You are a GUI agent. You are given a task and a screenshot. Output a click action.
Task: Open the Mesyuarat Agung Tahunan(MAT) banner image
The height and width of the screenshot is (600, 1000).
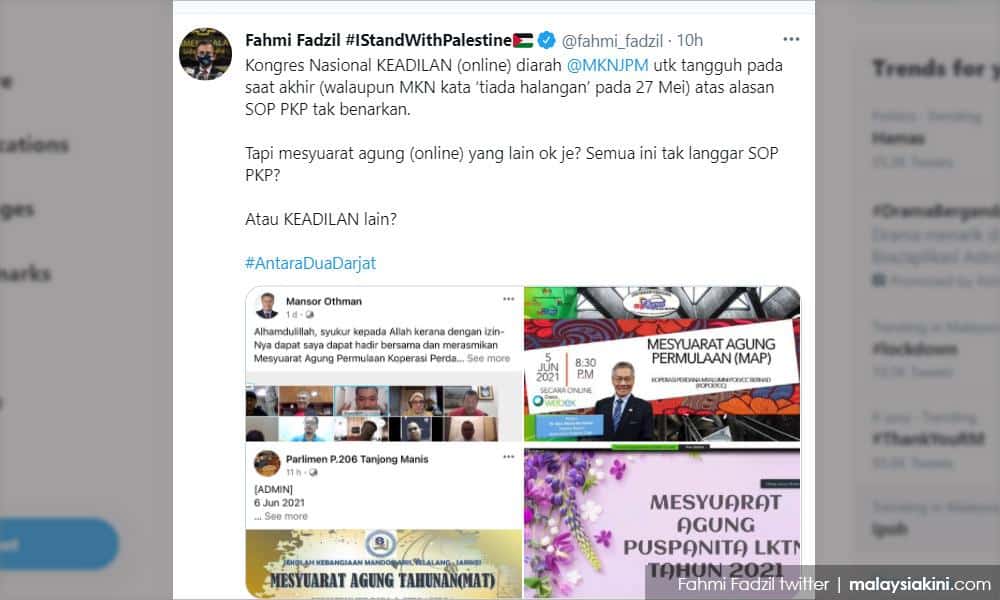384,563
